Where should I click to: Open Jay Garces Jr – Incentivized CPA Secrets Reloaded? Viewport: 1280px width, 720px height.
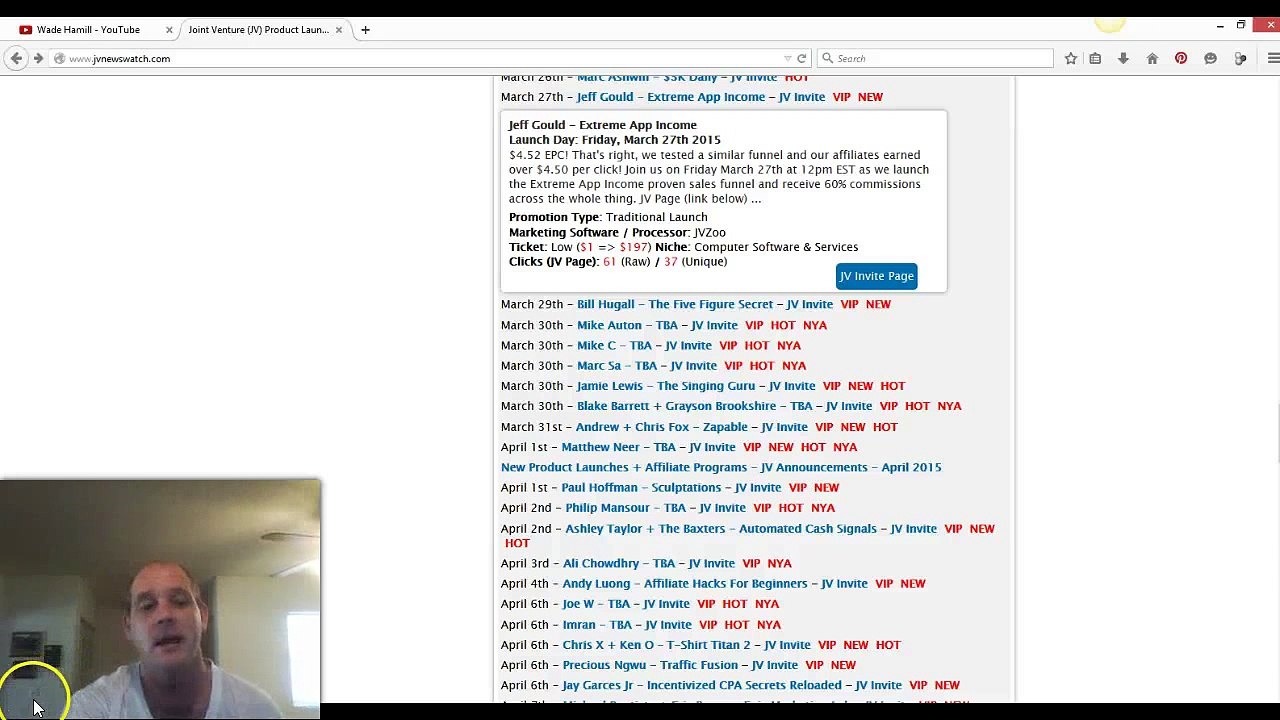[702, 685]
